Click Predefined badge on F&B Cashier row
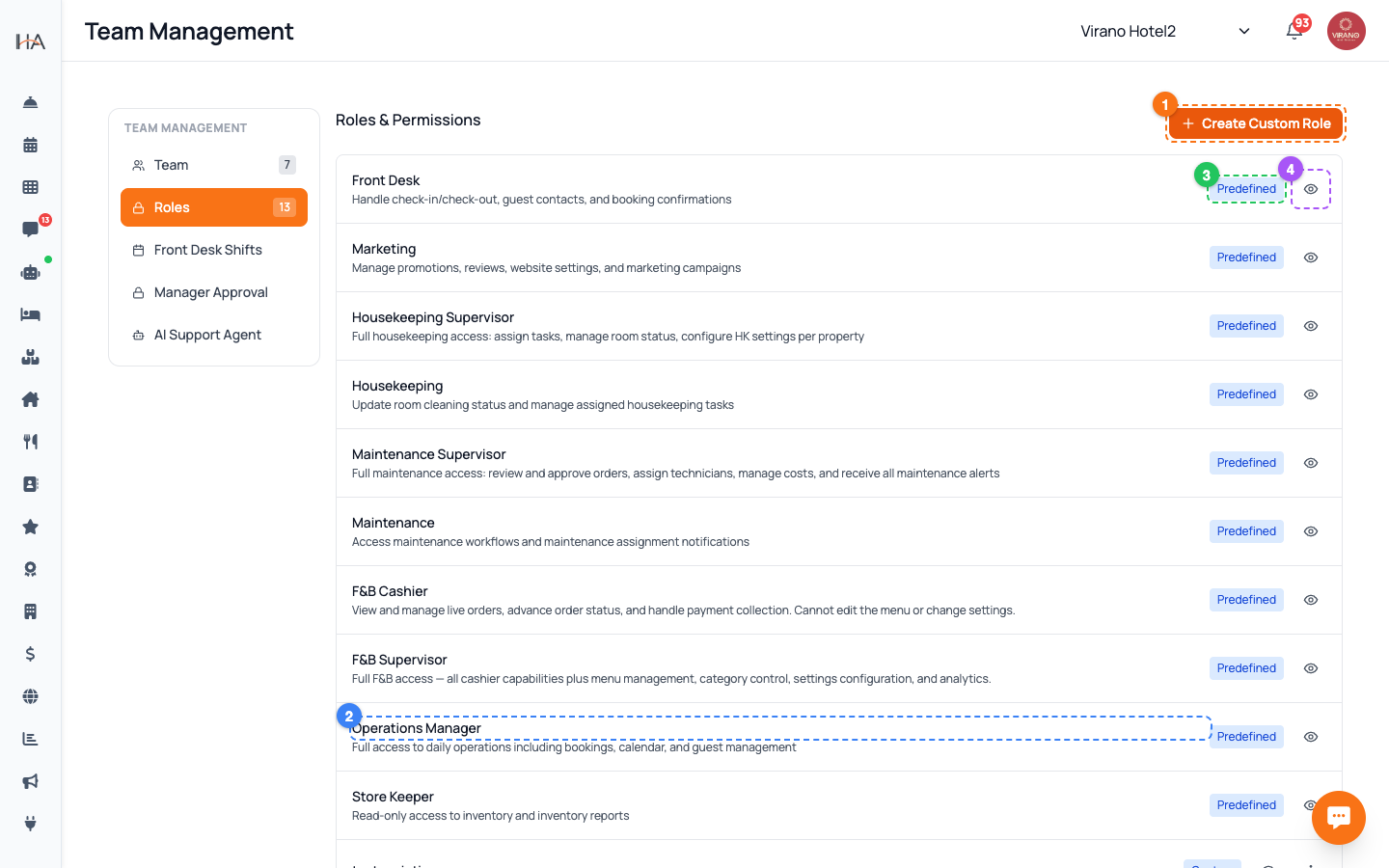Image resolution: width=1389 pixels, height=868 pixels. tap(1246, 600)
